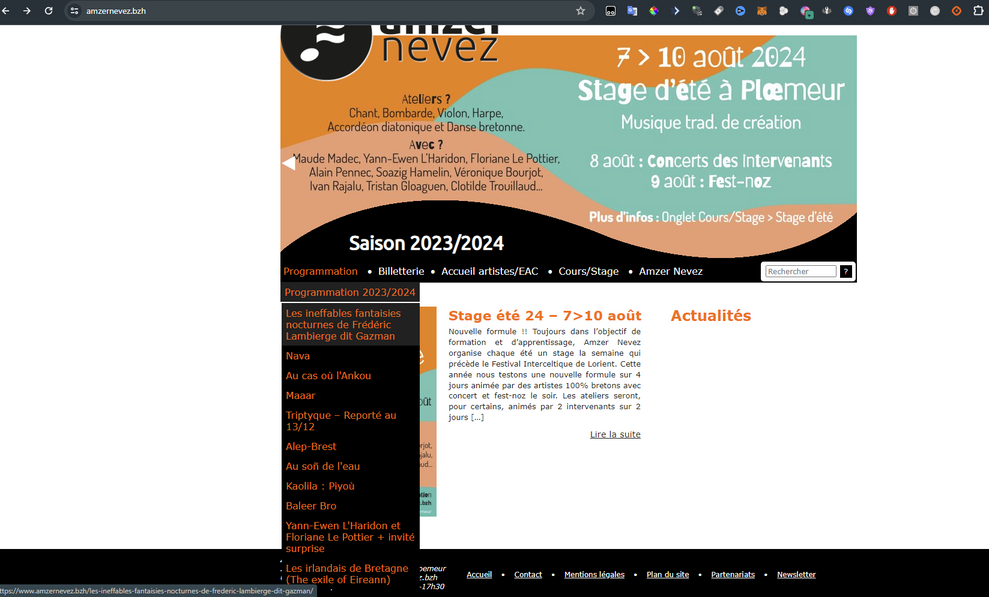Click the red stop-hand blocker extension
This screenshot has width=989, height=597.
[891, 11]
